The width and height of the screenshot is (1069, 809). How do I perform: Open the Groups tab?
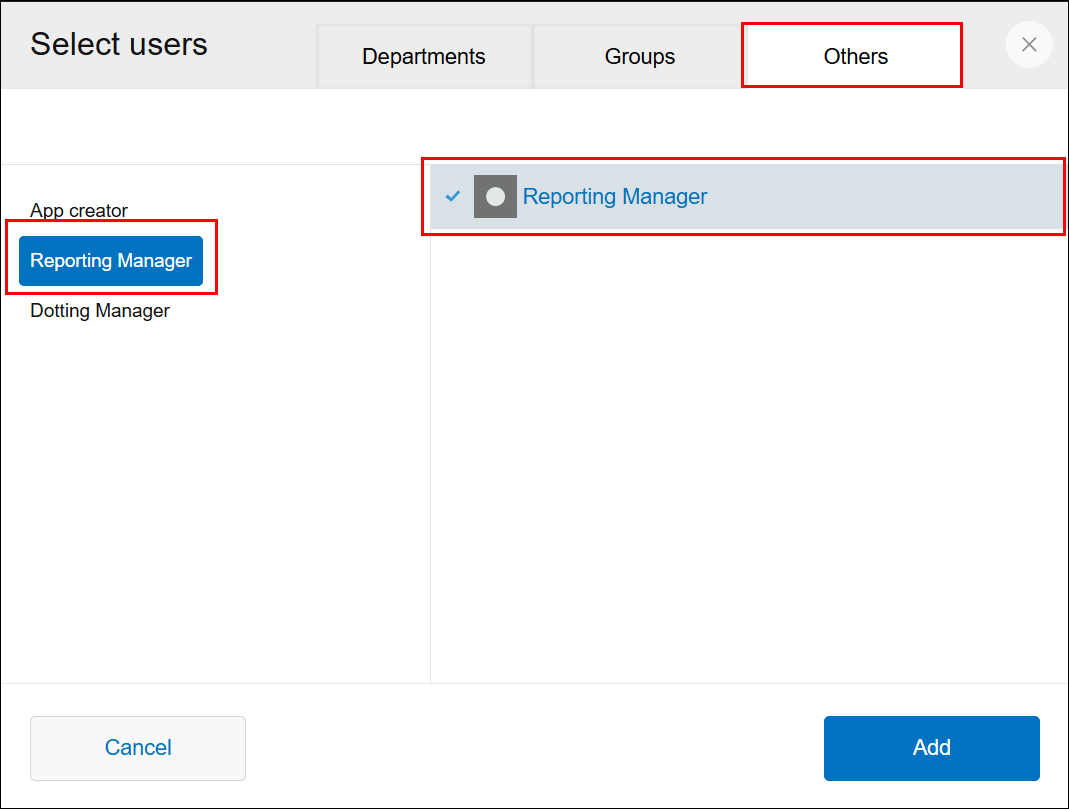click(x=639, y=56)
